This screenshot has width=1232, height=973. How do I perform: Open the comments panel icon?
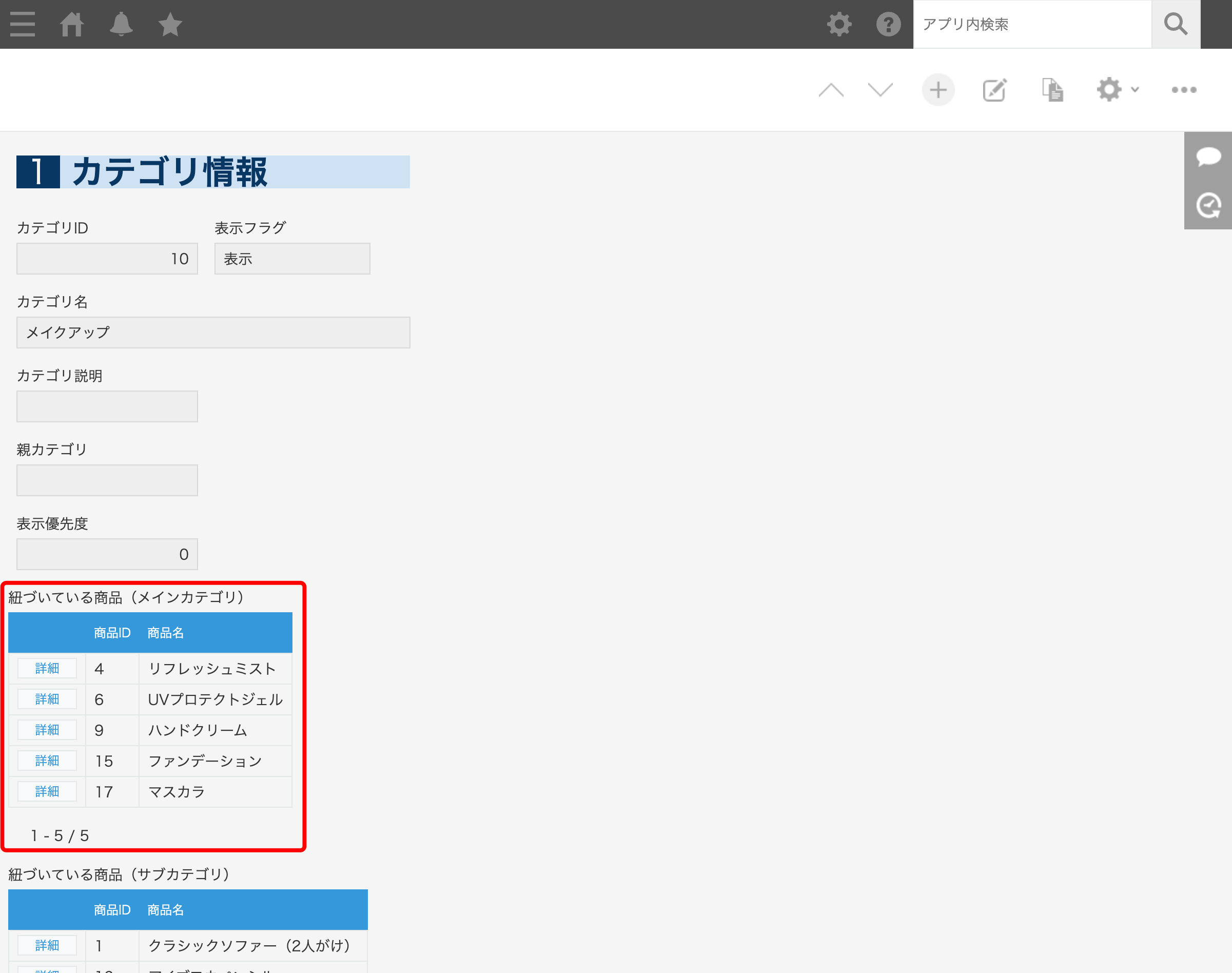coord(1207,158)
